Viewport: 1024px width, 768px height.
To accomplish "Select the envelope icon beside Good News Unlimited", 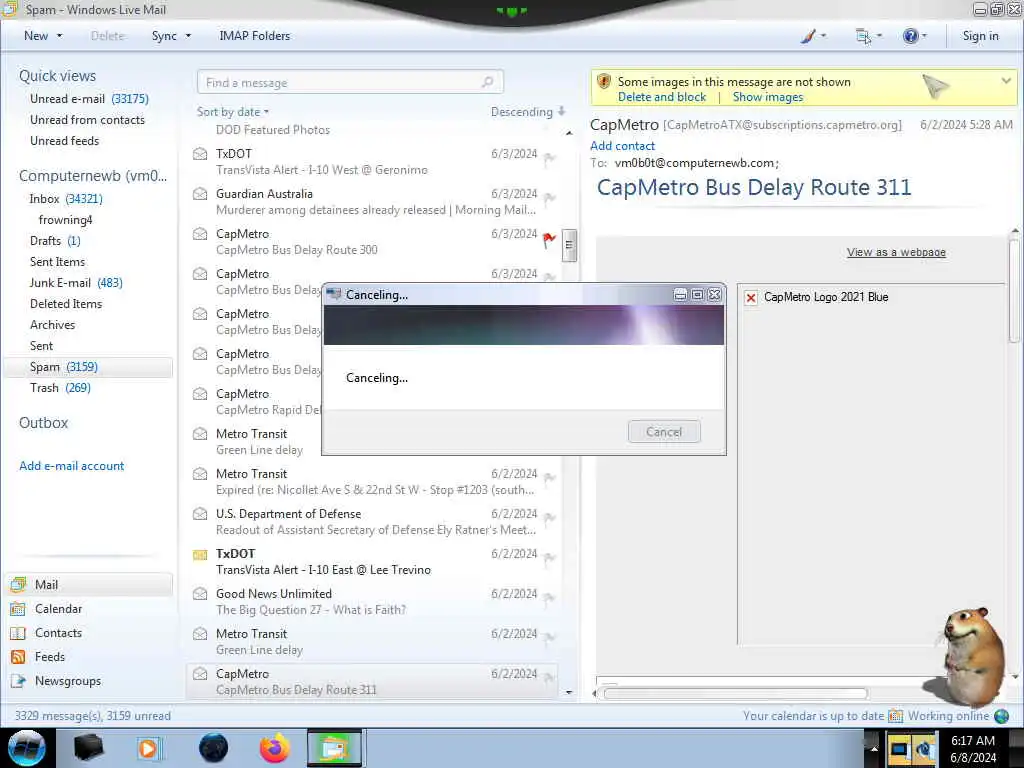I will [200, 594].
